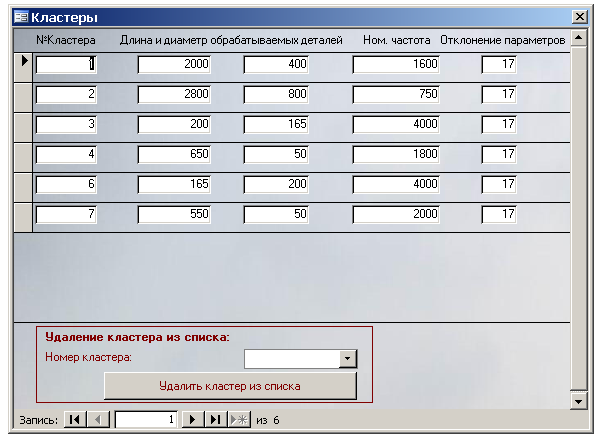Click cluster number field containing 4
This screenshot has height=442, width=600.
(x=66, y=154)
